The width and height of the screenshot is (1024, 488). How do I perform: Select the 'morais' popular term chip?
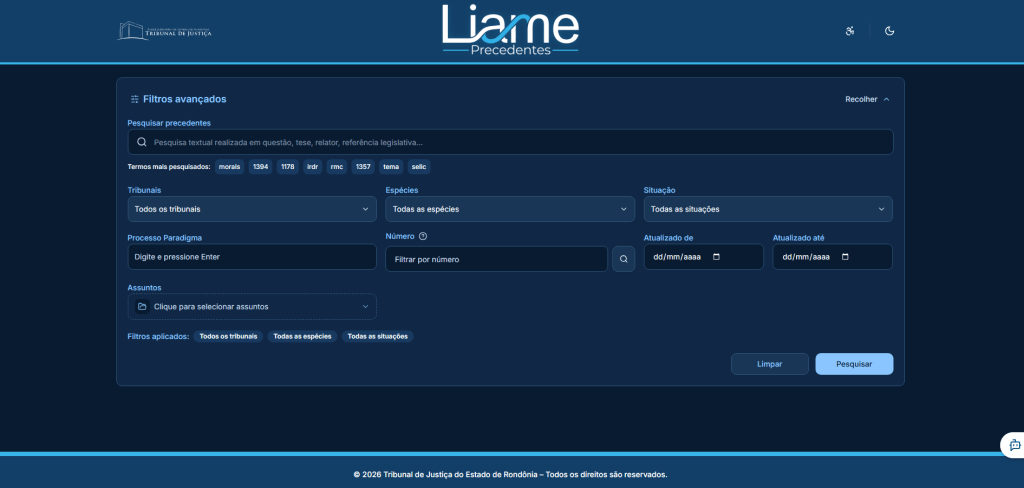click(x=230, y=167)
